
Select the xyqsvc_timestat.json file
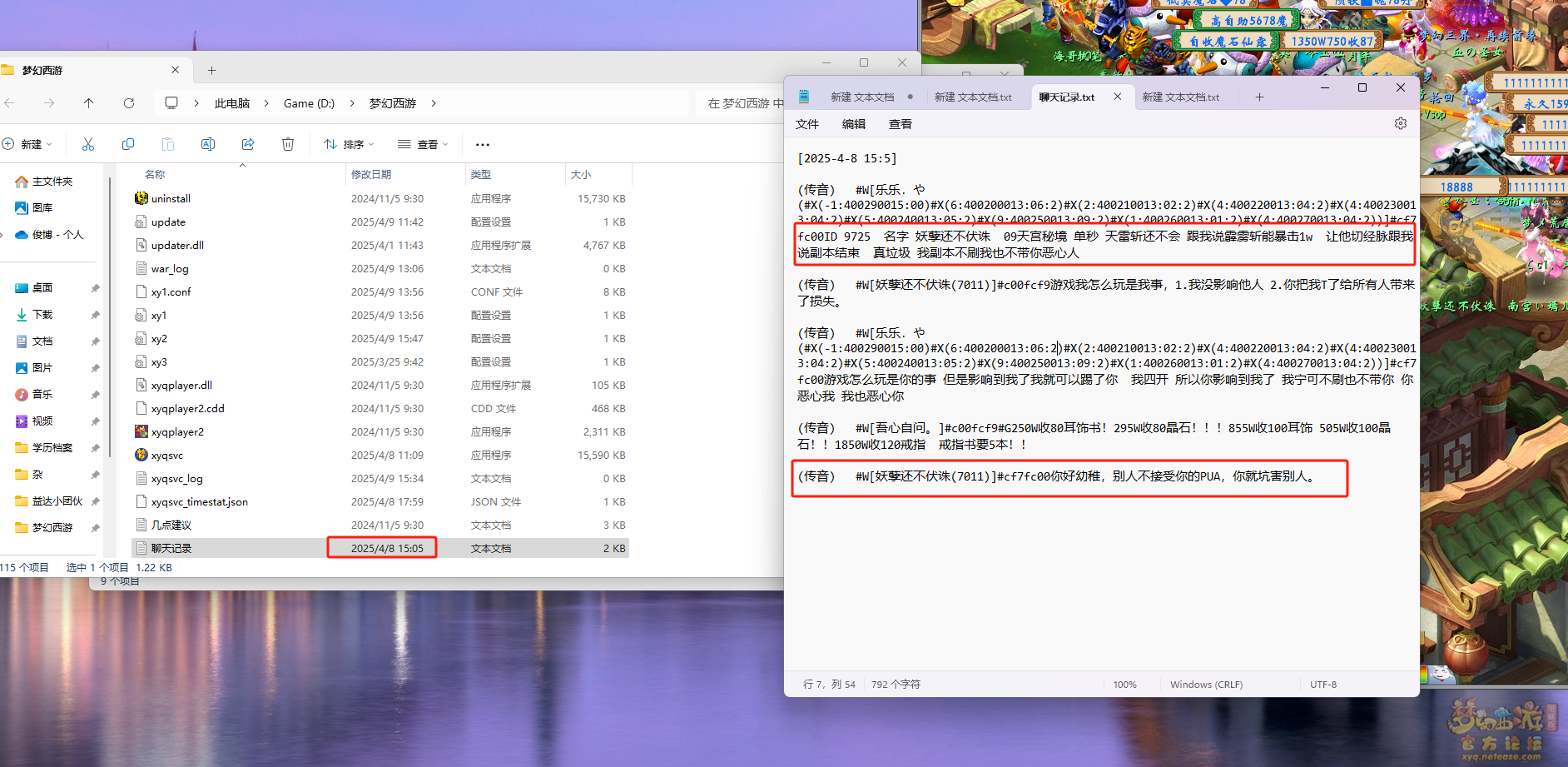(200, 502)
